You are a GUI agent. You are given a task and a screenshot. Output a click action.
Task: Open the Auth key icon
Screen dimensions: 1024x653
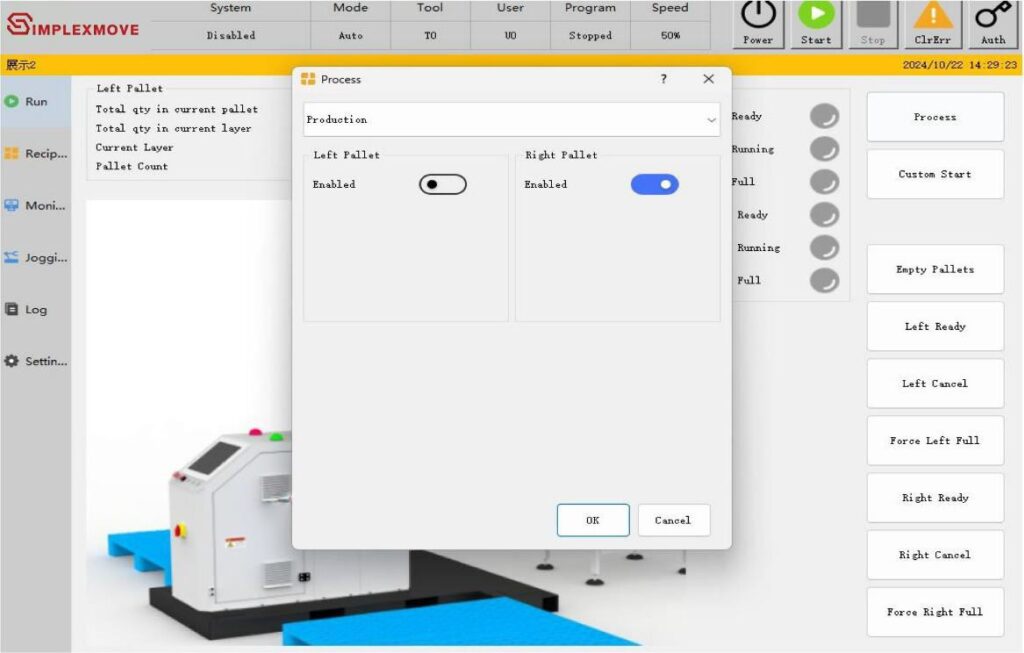coord(992,16)
